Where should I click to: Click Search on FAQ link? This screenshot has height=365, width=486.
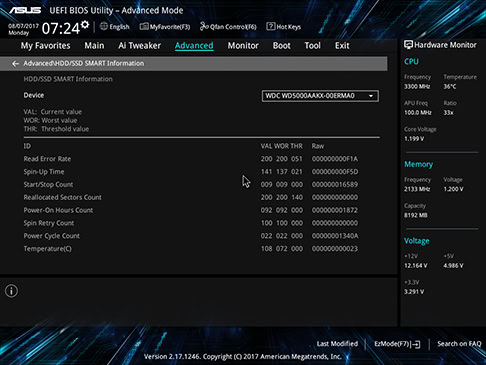(459, 344)
